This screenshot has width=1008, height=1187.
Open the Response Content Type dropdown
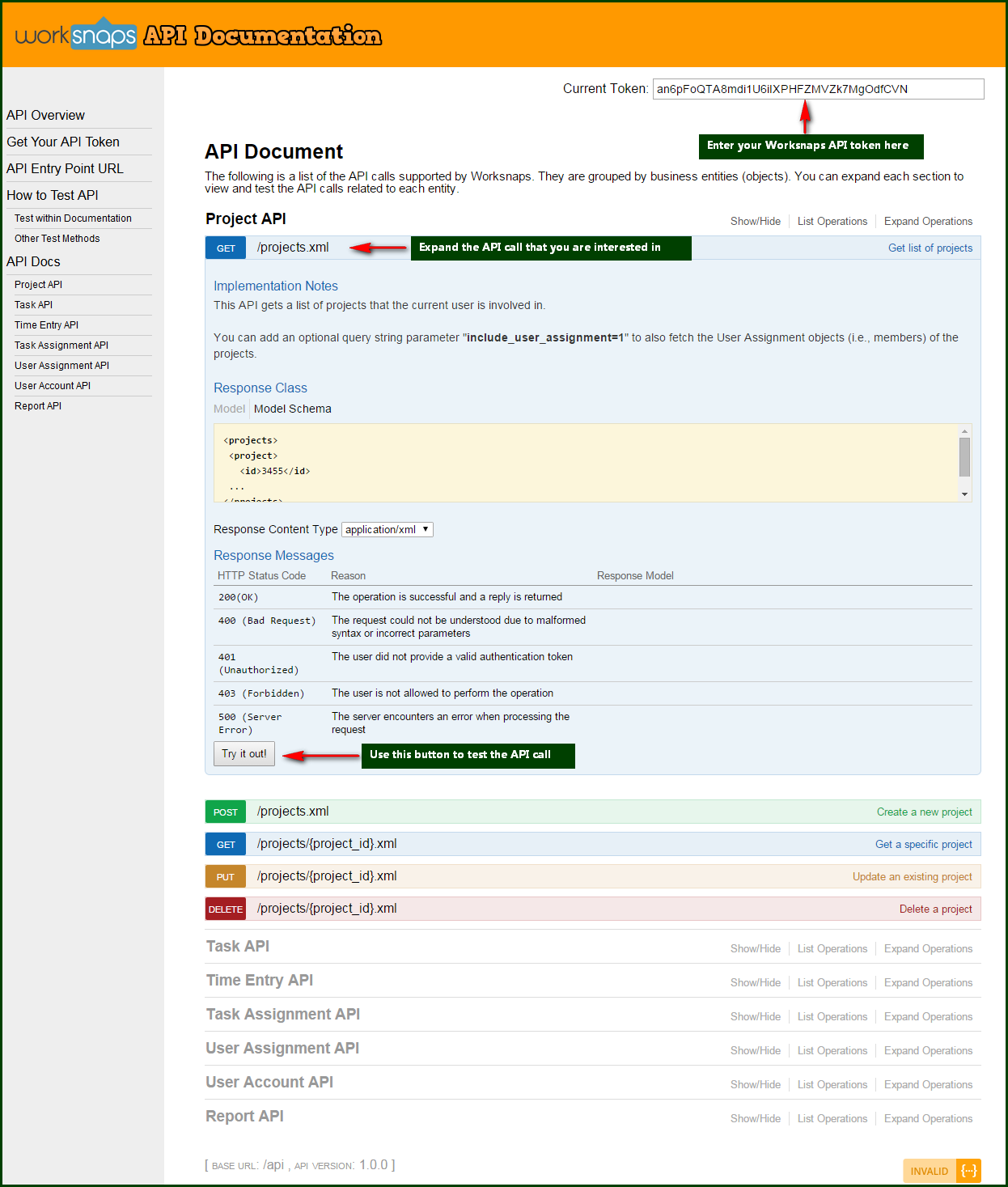tap(388, 529)
